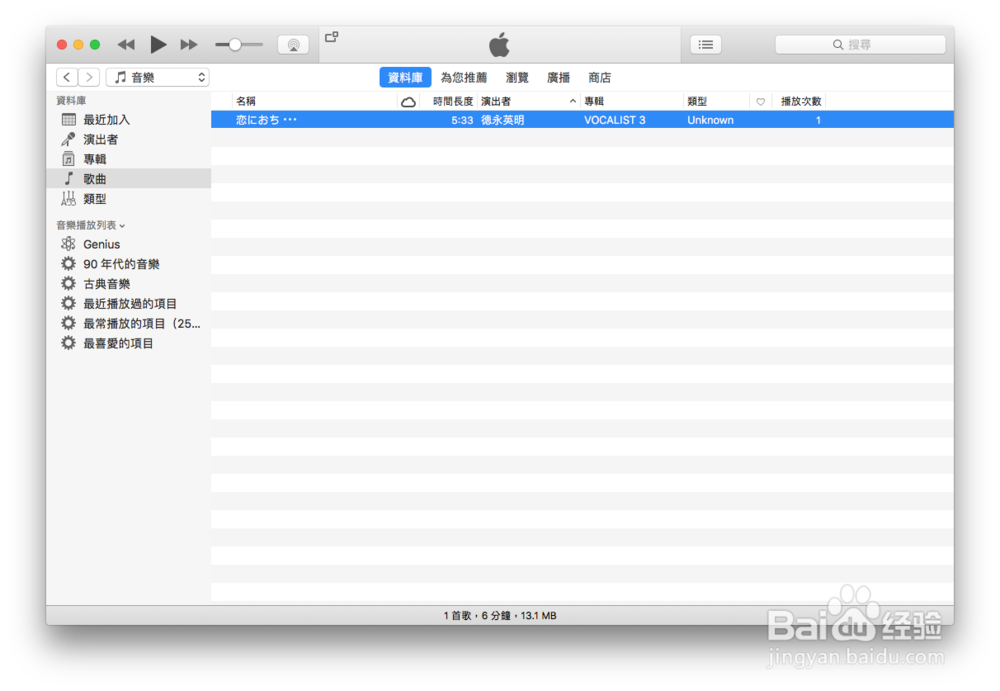Viewport: 1000px width, 691px height.
Task: Open the 廣播 tab
Action: coord(559,77)
